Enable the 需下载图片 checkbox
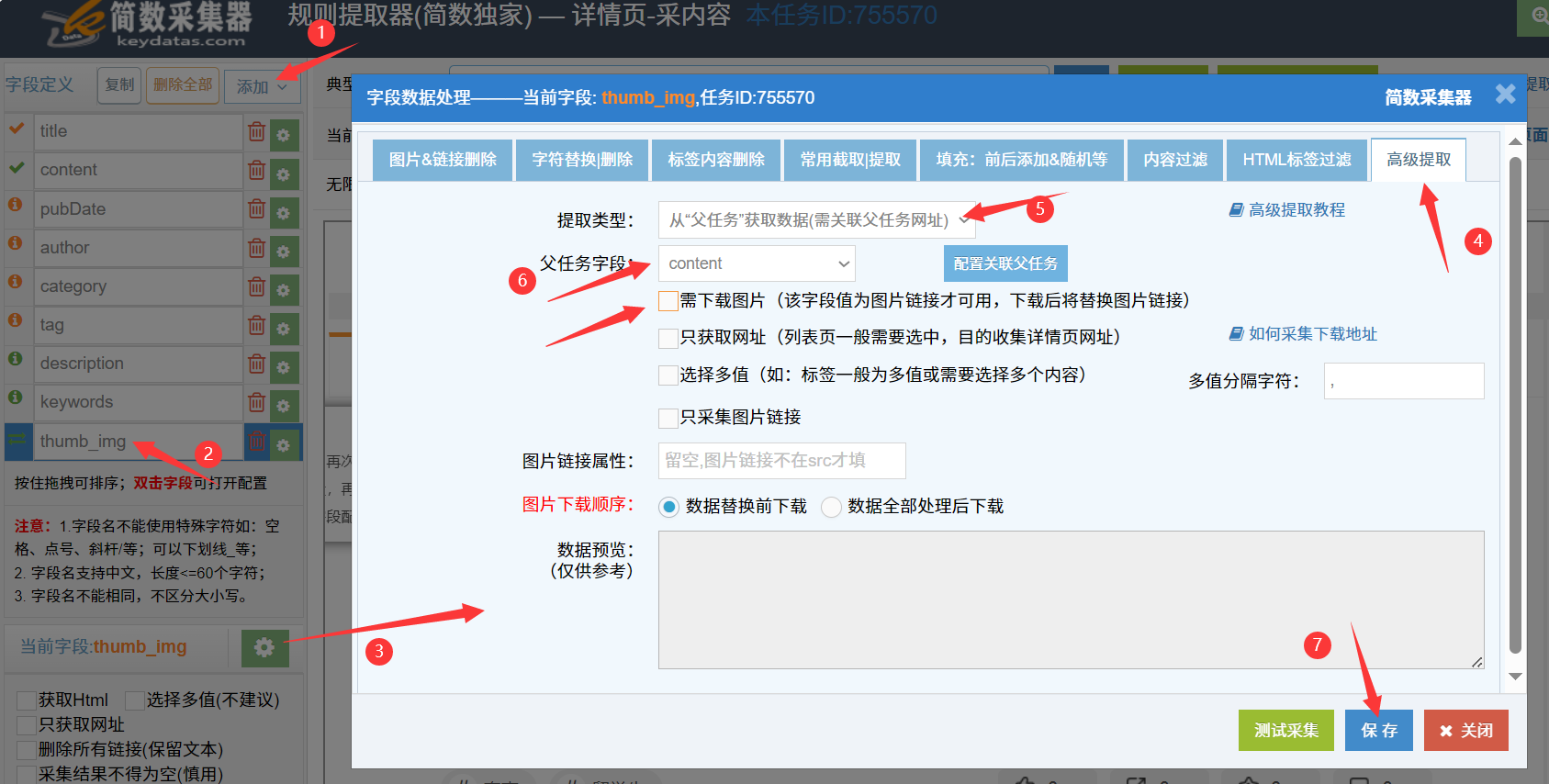 pos(668,301)
